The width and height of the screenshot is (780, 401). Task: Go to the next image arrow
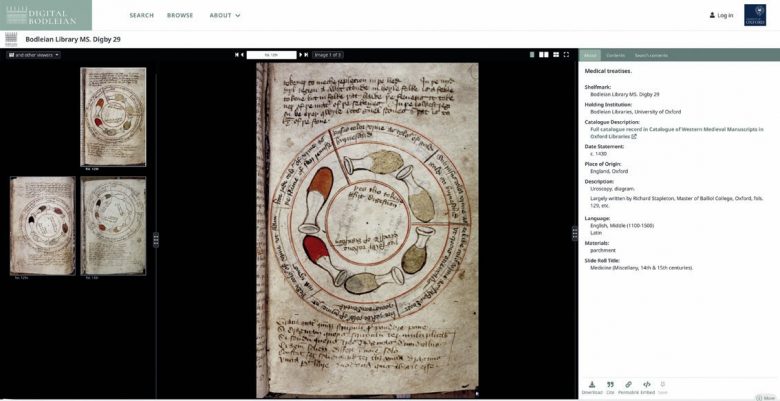click(299, 55)
